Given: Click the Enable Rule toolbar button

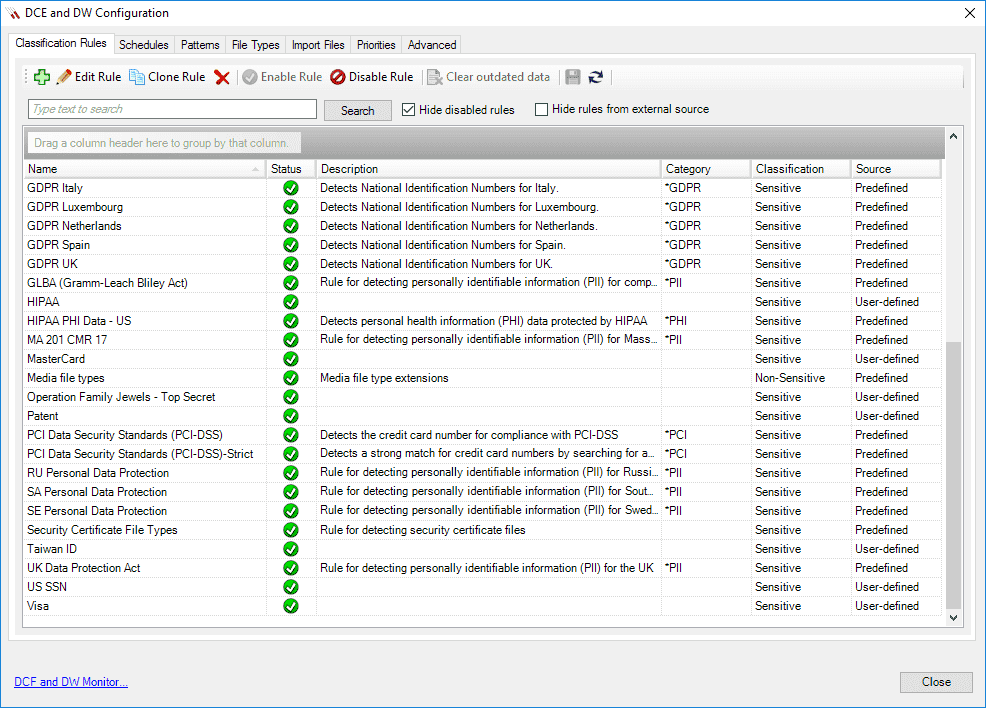Looking at the screenshot, I should click(282, 77).
